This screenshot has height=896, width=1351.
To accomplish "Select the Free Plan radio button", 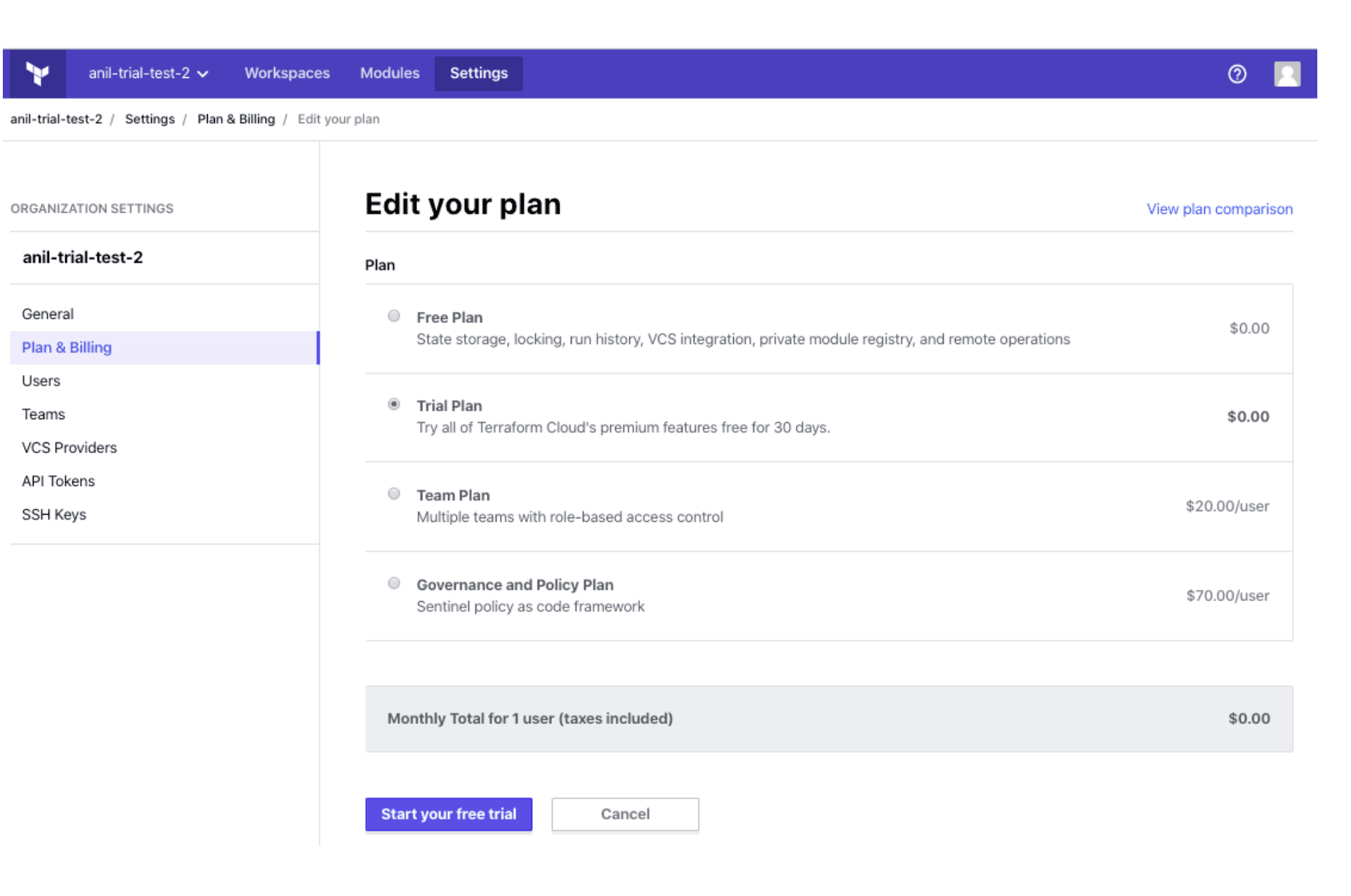I will (394, 316).
